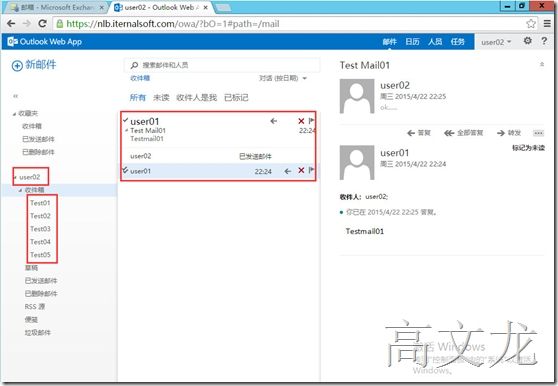Click the browser address bar URL
Viewport: 558px width, 386px height.
click(x=173, y=24)
